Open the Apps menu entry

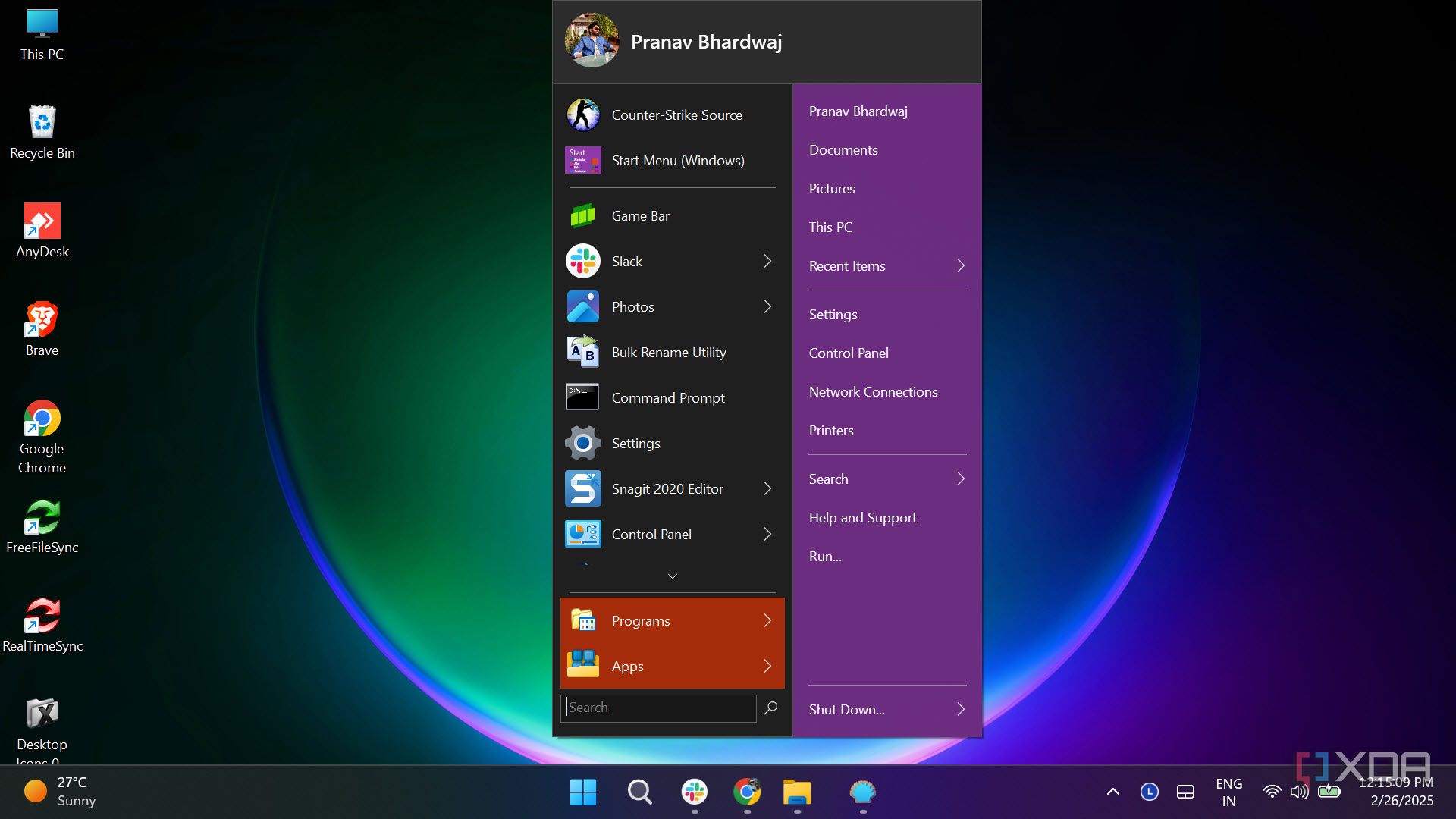point(627,666)
